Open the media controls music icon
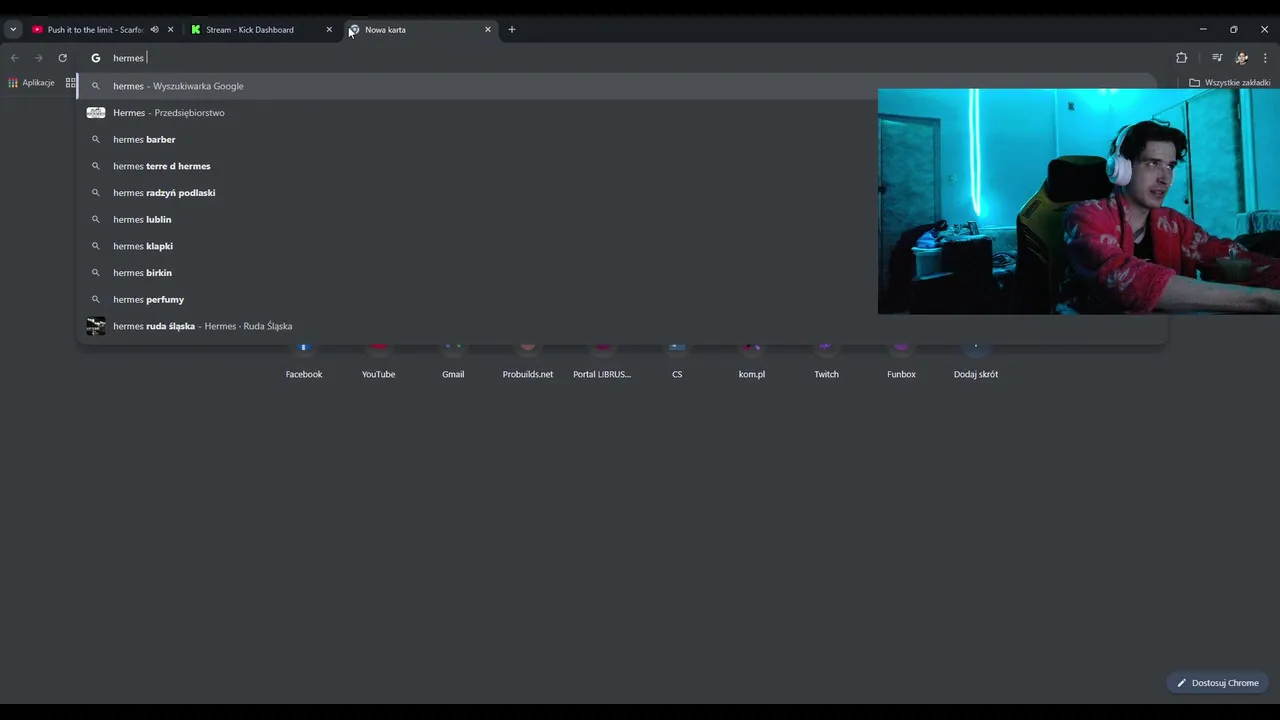The width and height of the screenshot is (1280, 720). tap(1217, 58)
